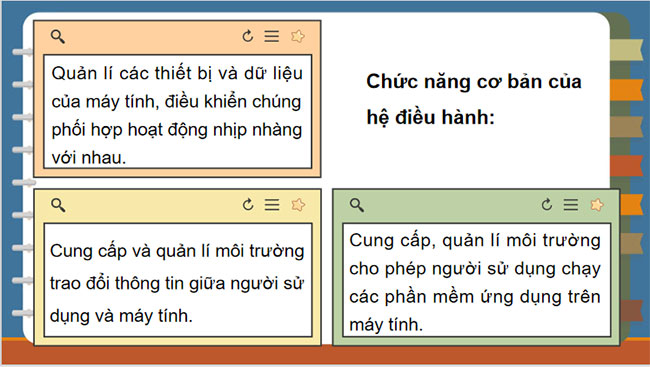Click the star icon in the green card
Image resolution: width=650 pixels, height=367 pixels.
(x=597, y=205)
